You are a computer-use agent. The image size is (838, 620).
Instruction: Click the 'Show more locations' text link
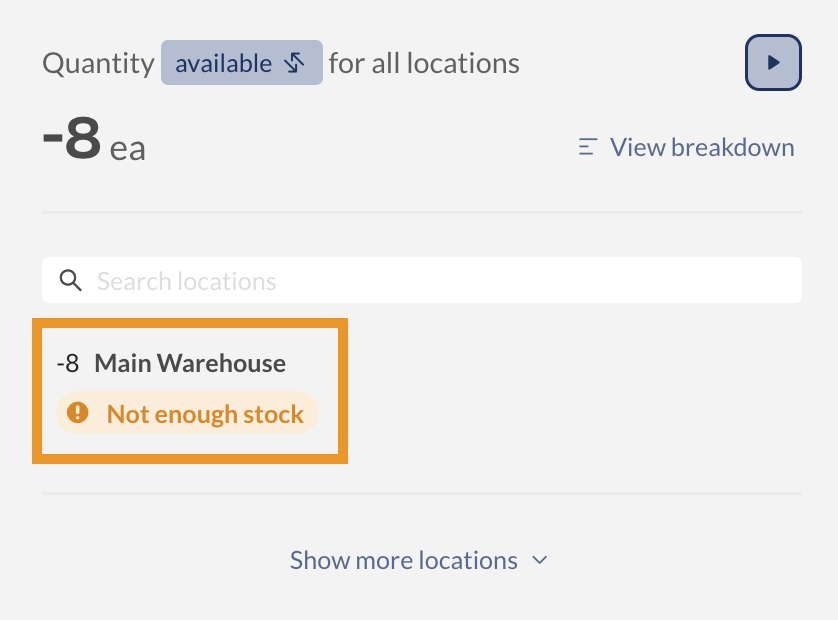(x=404, y=560)
